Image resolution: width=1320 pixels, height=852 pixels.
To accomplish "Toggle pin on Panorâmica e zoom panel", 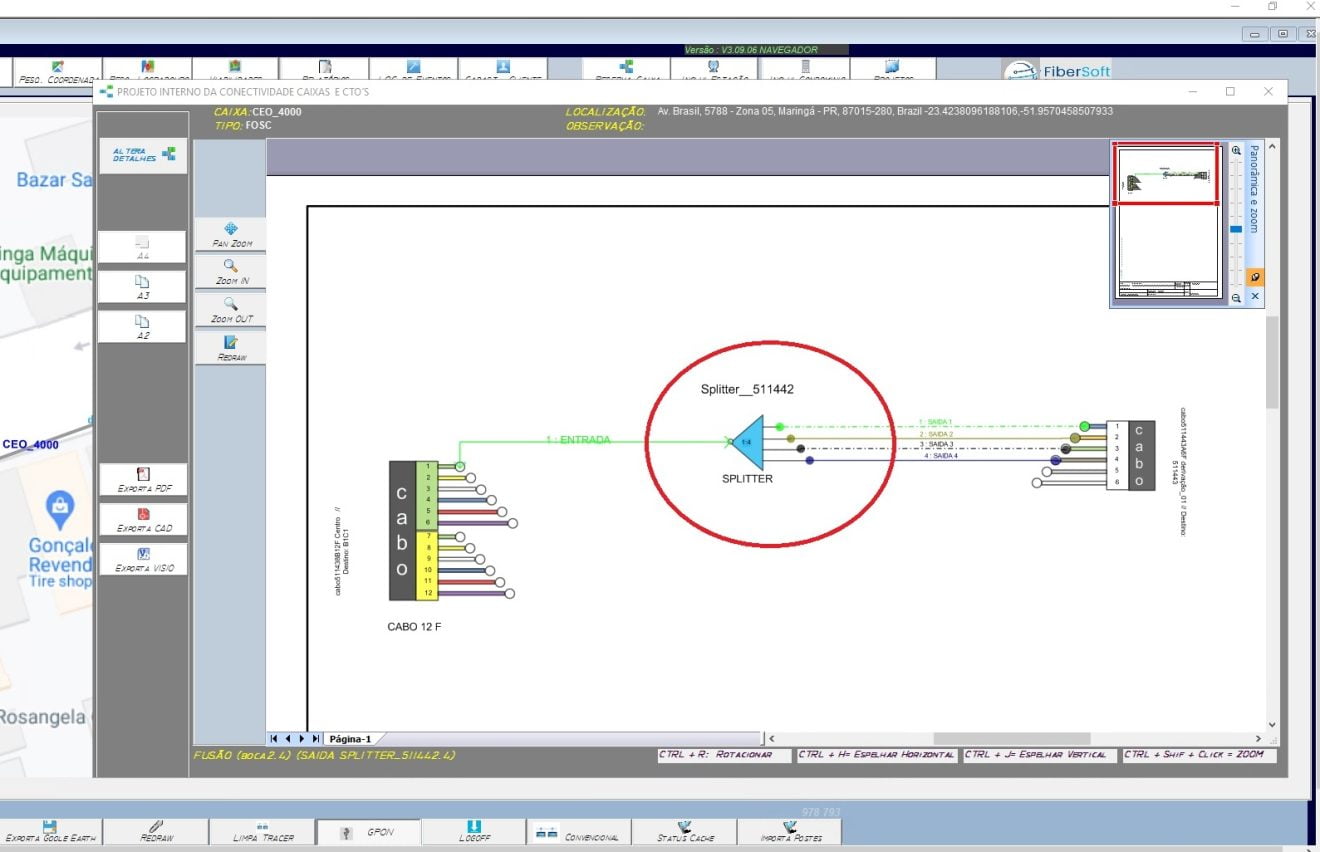I will coord(1255,277).
